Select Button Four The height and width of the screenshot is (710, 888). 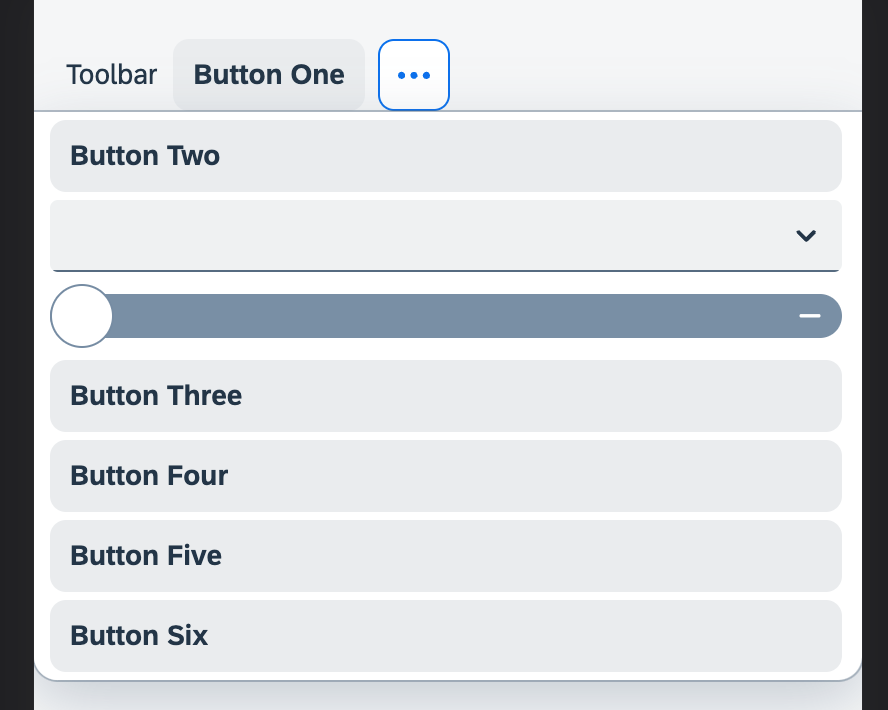[x=446, y=475]
